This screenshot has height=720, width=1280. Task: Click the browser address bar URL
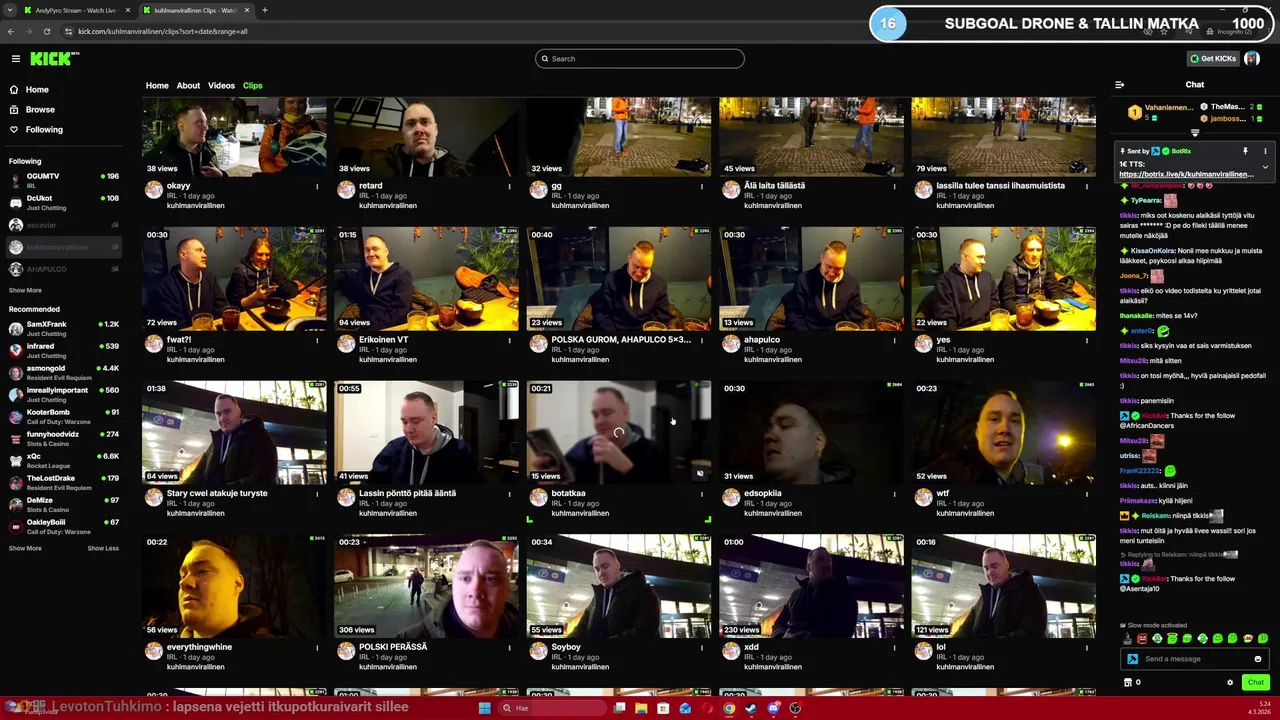(x=163, y=31)
